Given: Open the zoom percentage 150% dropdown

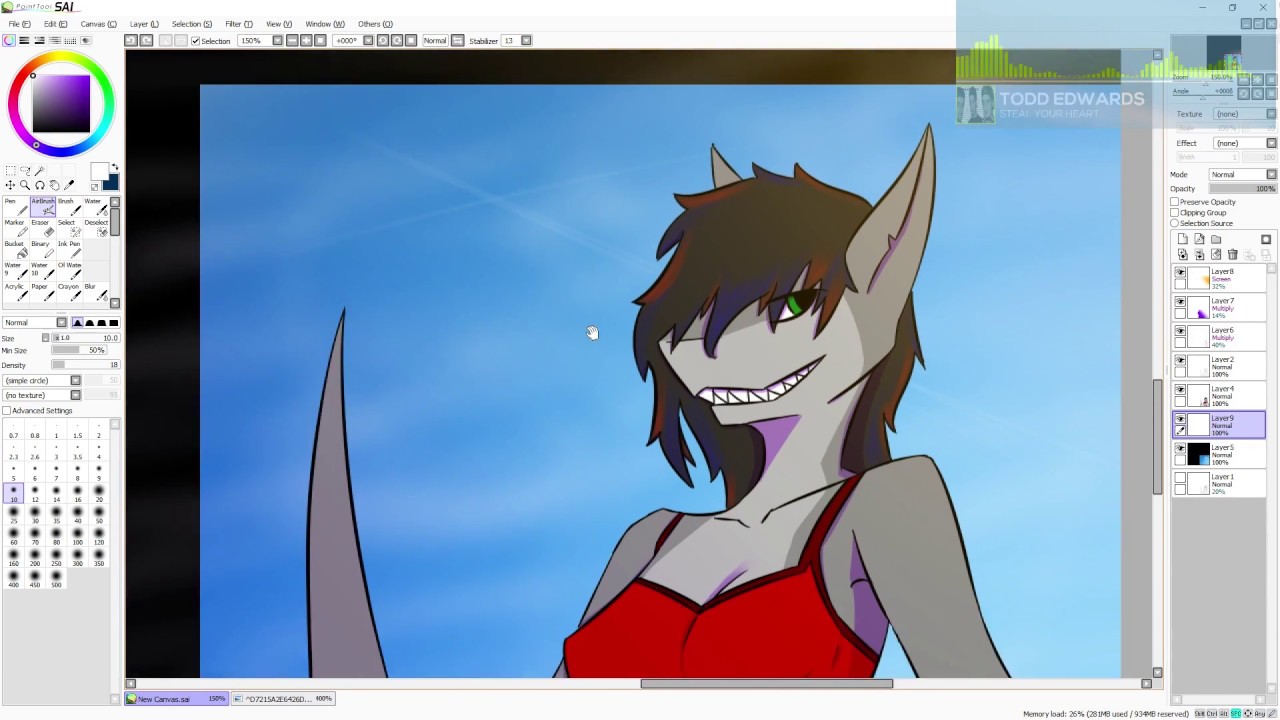Looking at the screenshot, I should pos(277,40).
